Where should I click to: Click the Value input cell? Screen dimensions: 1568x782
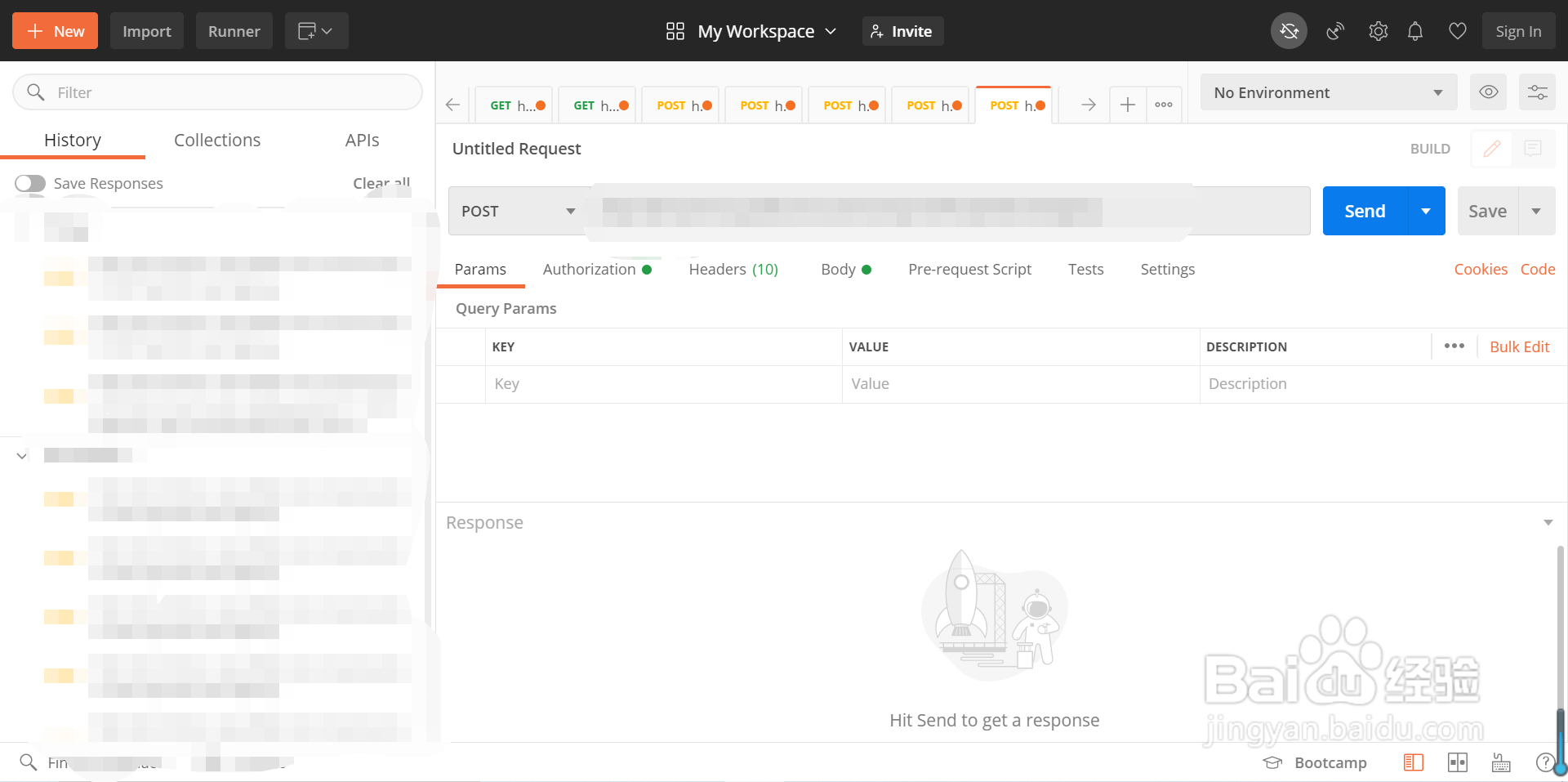pos(1021,384)
